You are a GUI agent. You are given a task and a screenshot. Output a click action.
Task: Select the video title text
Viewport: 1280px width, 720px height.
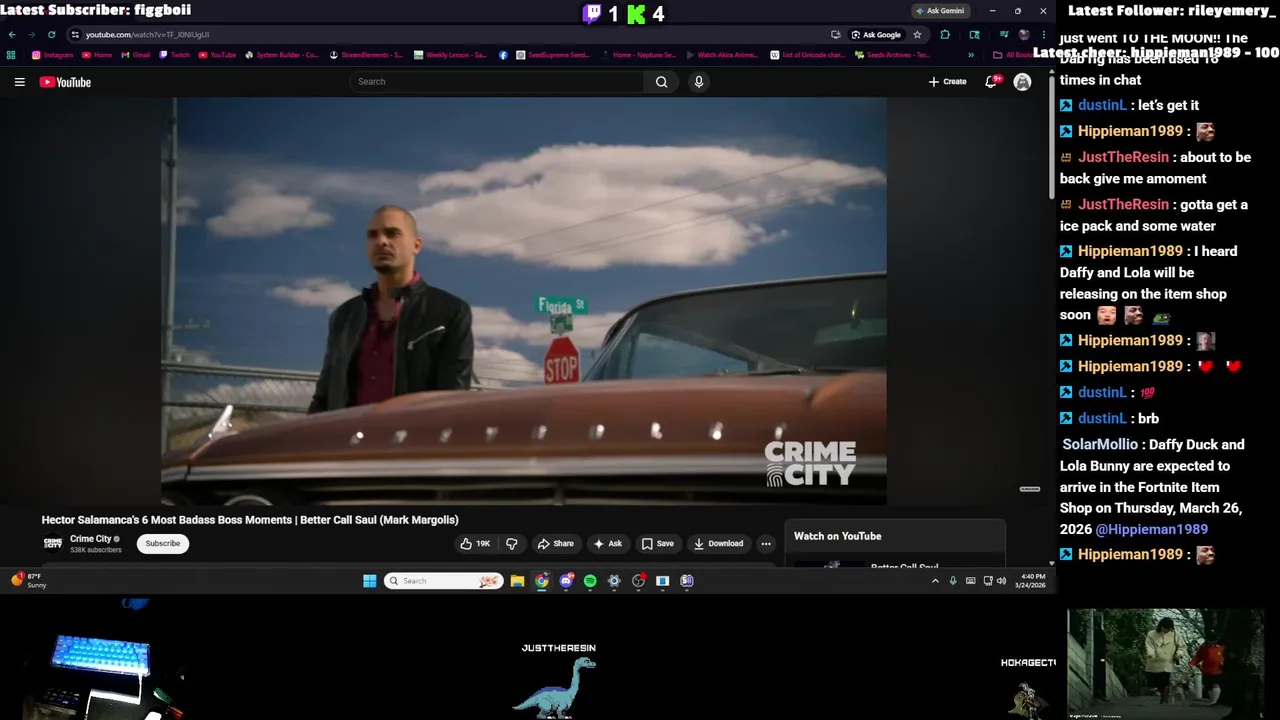click(250, 520)
